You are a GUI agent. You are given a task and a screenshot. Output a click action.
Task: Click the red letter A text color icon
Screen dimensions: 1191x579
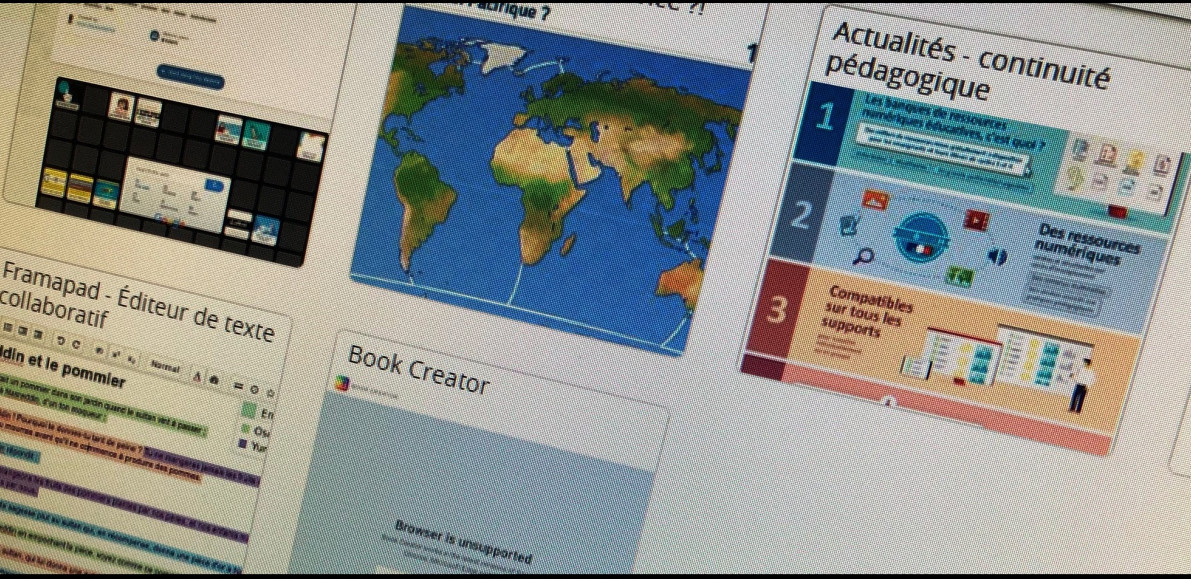click(198, 375)
